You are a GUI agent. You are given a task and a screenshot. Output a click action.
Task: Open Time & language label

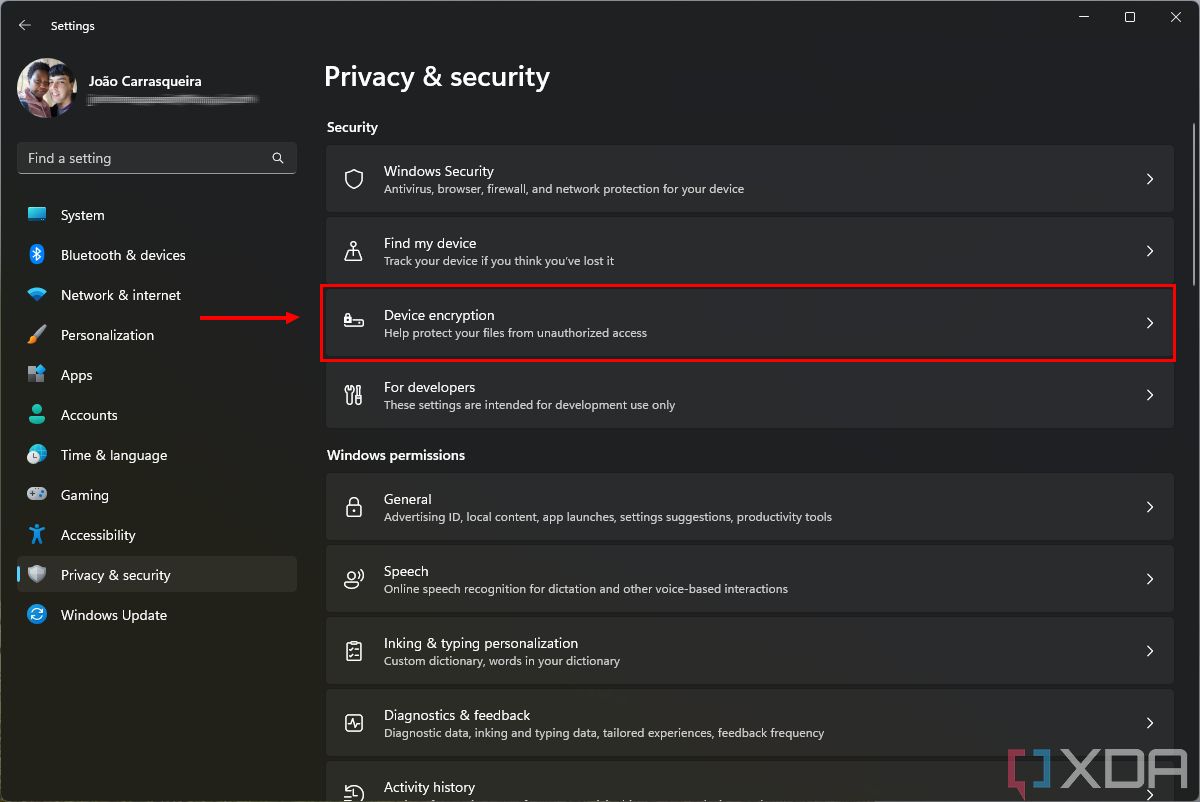tap(114, 455)
